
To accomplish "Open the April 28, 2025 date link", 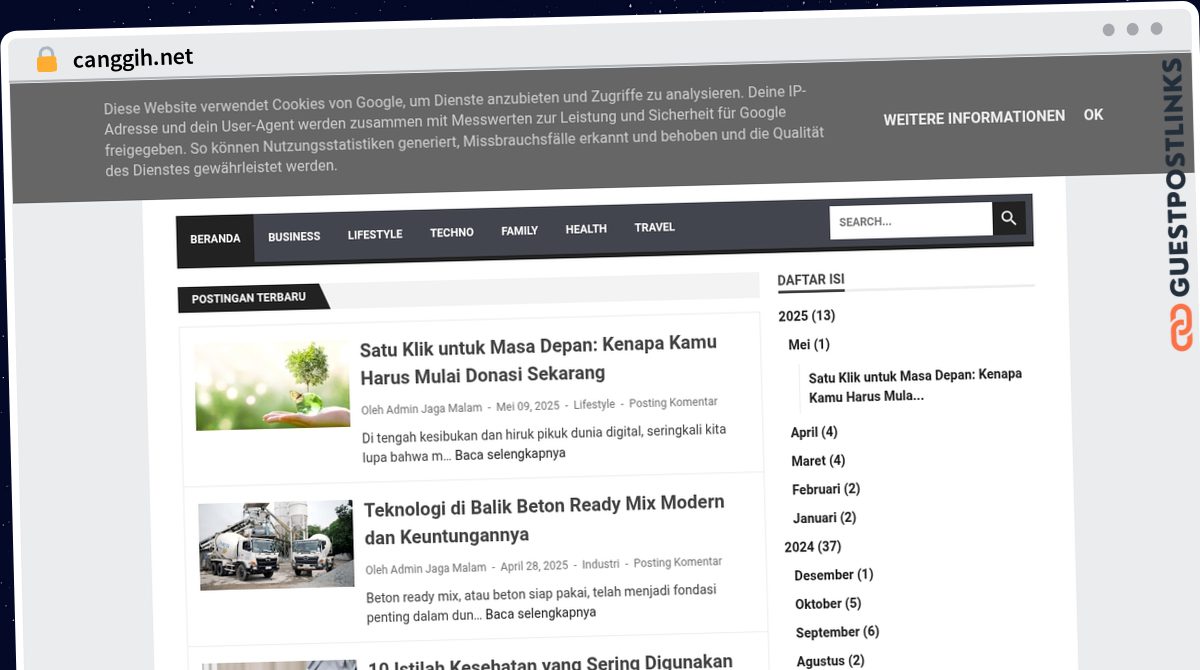I will pyautogui.click(x=534, y=566).
